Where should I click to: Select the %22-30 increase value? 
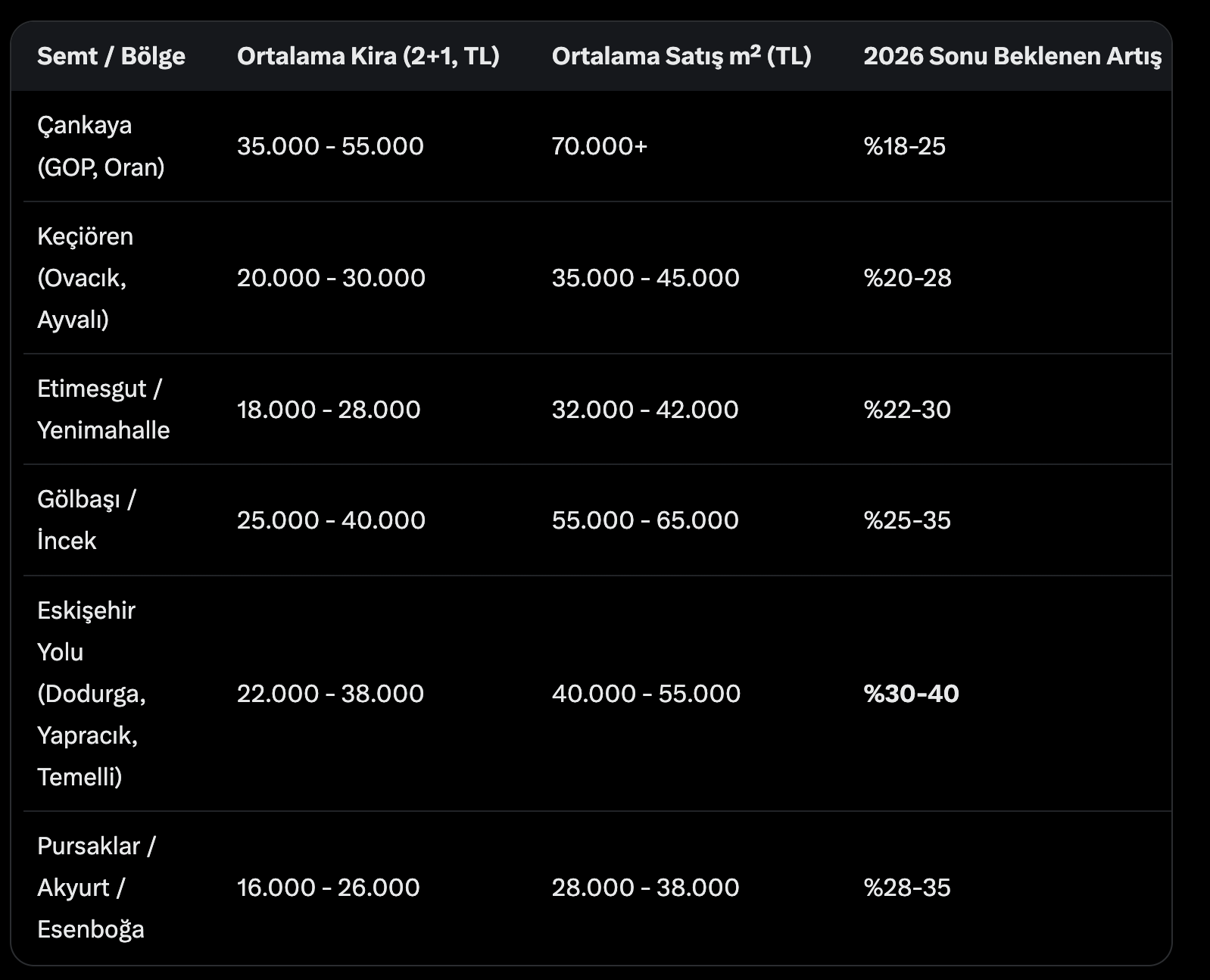(x=907, y=409)
